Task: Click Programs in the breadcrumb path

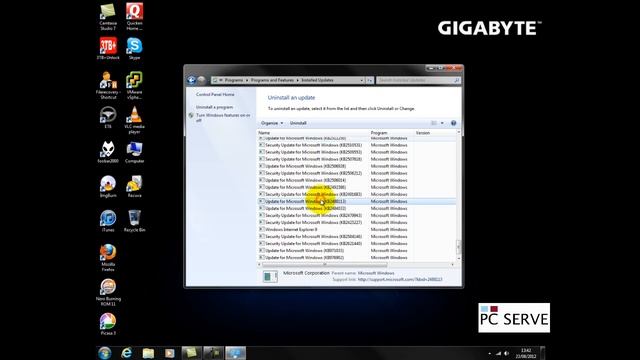Action: [x=234, y=80]
